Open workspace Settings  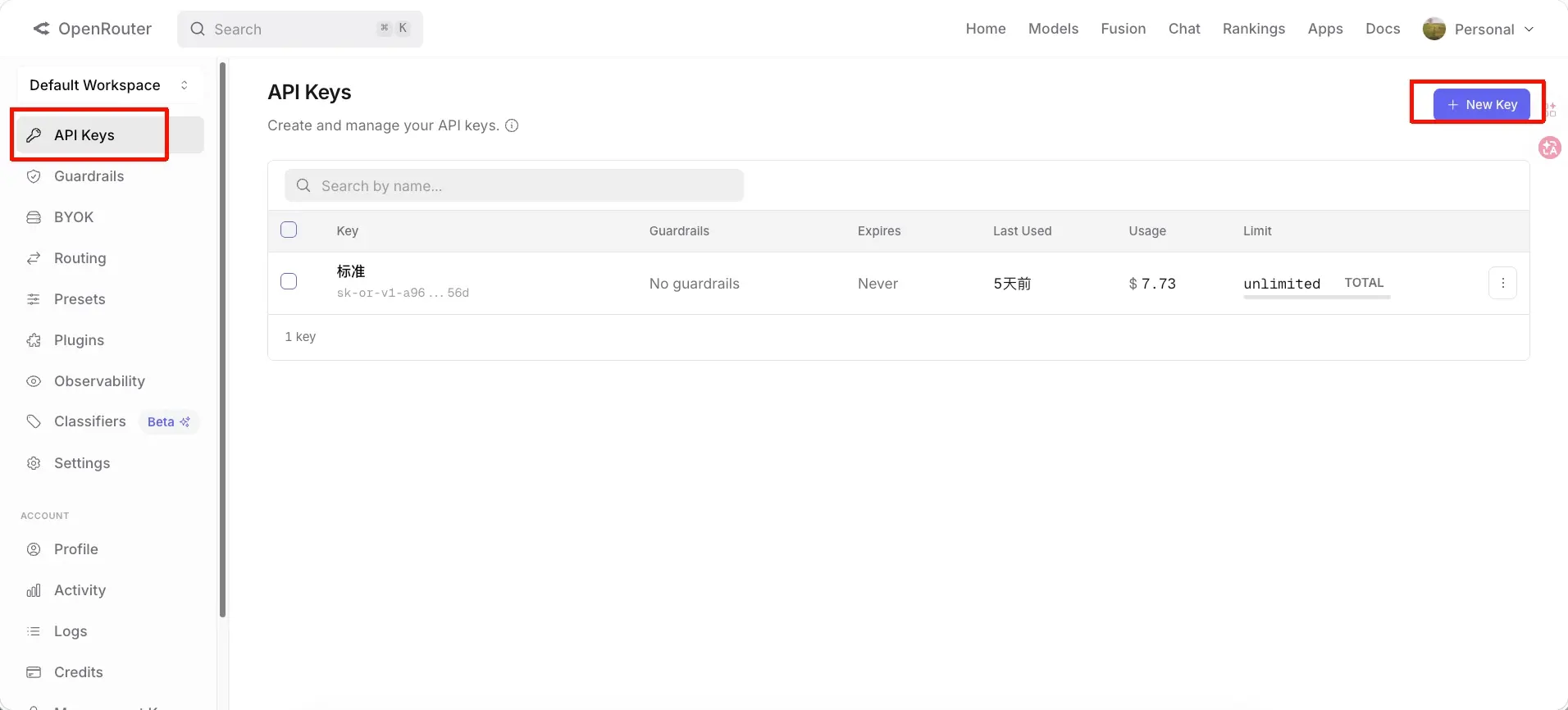110,463
